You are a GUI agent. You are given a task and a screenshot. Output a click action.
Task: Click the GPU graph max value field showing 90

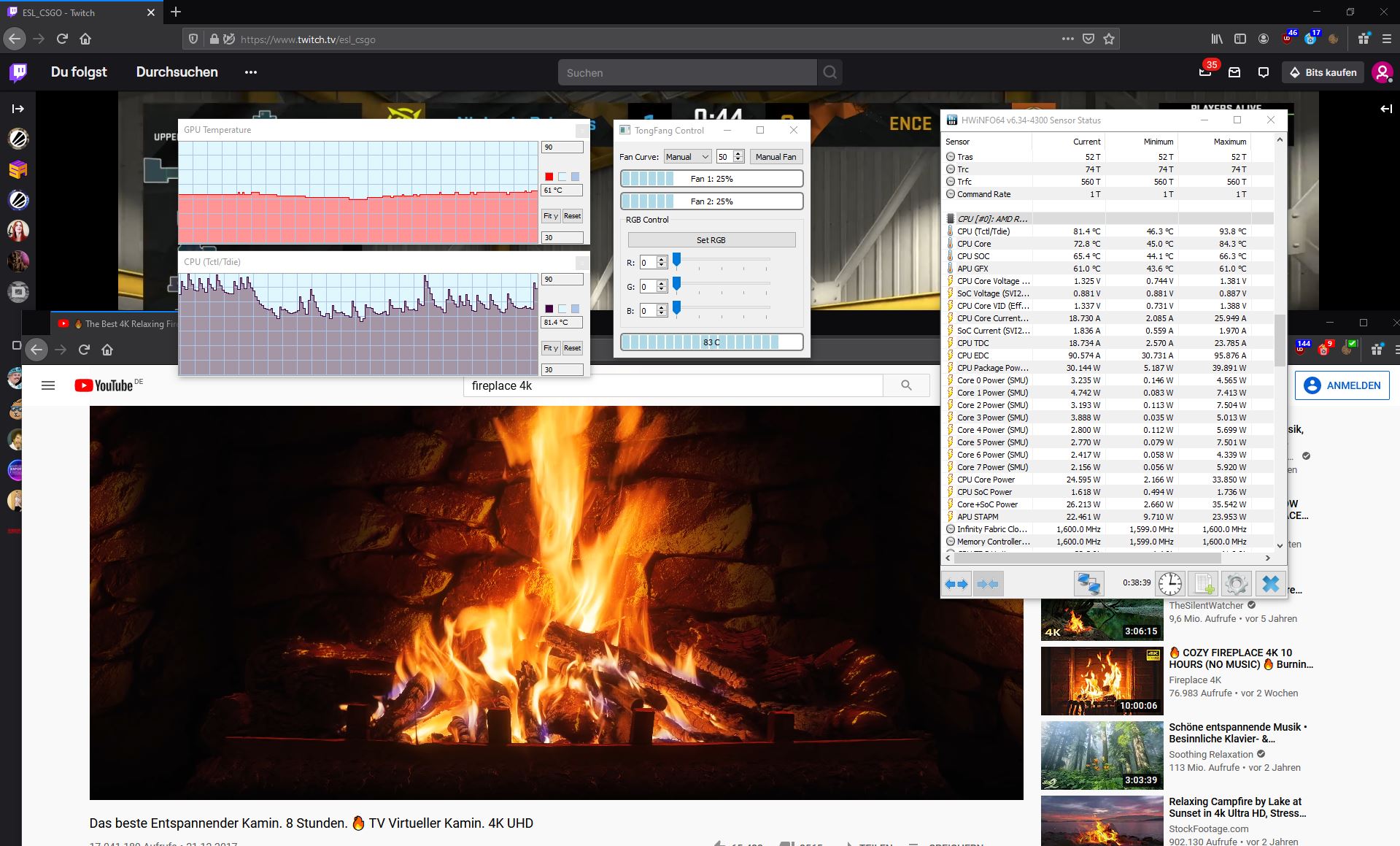click(x=562, y=147)
